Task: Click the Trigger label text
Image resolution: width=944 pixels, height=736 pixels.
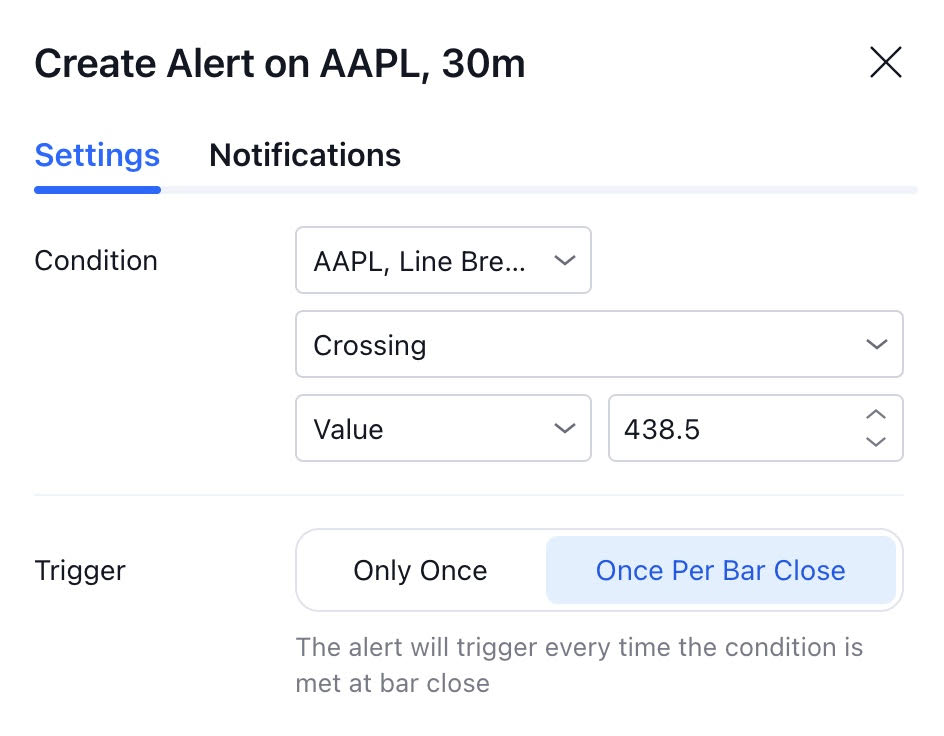Action: (x=80, y=571)
